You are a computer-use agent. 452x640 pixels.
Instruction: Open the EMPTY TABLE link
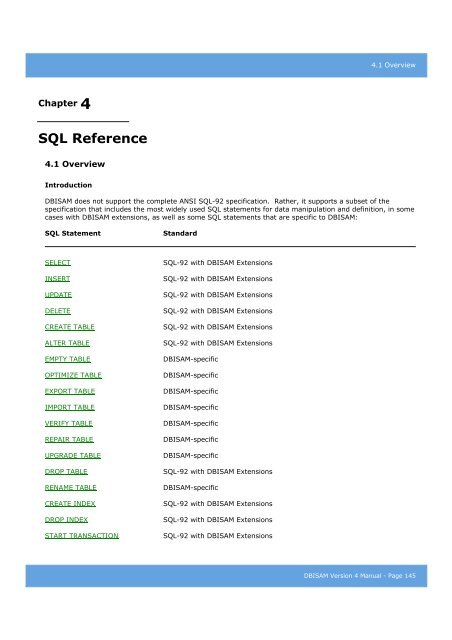coord(67,359)
